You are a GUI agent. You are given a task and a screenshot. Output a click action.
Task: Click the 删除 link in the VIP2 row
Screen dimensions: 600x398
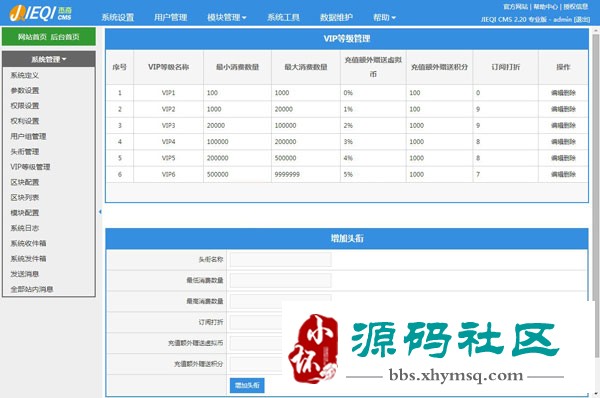pos(569,109)
